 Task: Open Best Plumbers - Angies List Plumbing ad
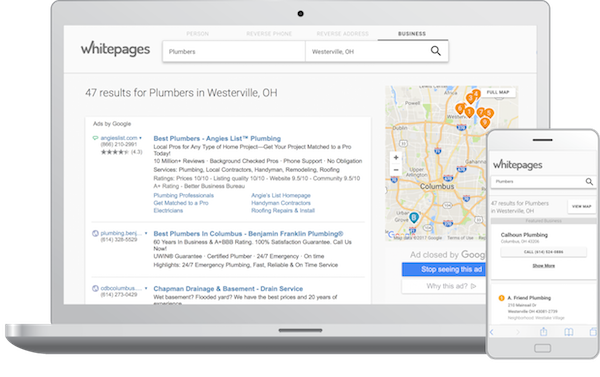[217, 139]
